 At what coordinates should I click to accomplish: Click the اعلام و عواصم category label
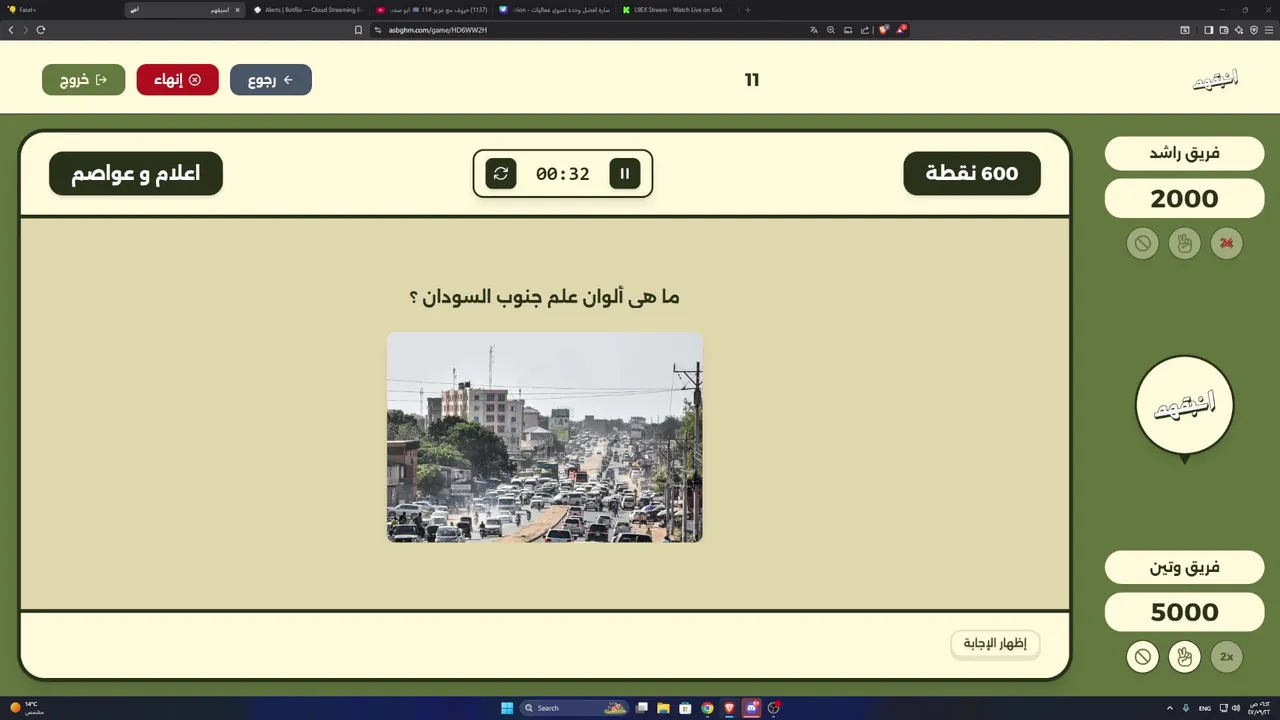tap(136, 173)
